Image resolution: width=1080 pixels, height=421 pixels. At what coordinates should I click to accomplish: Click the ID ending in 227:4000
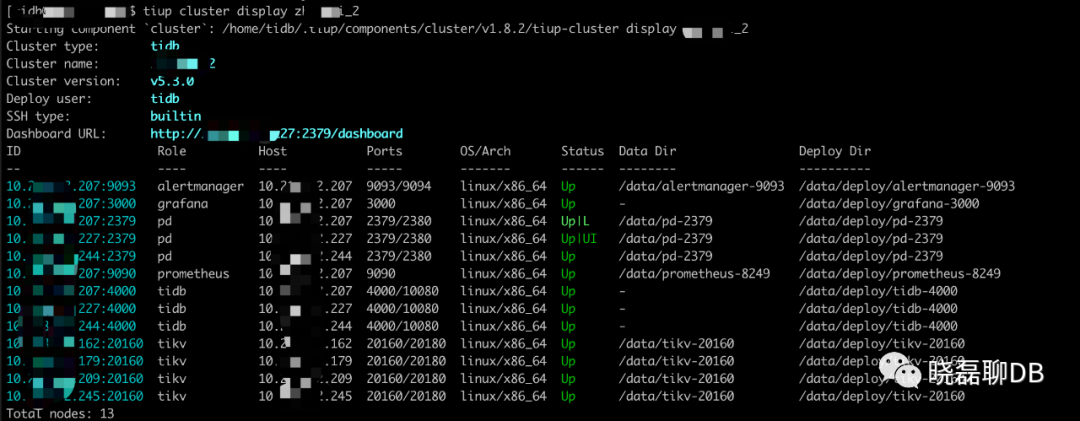[x=71, y=309]
